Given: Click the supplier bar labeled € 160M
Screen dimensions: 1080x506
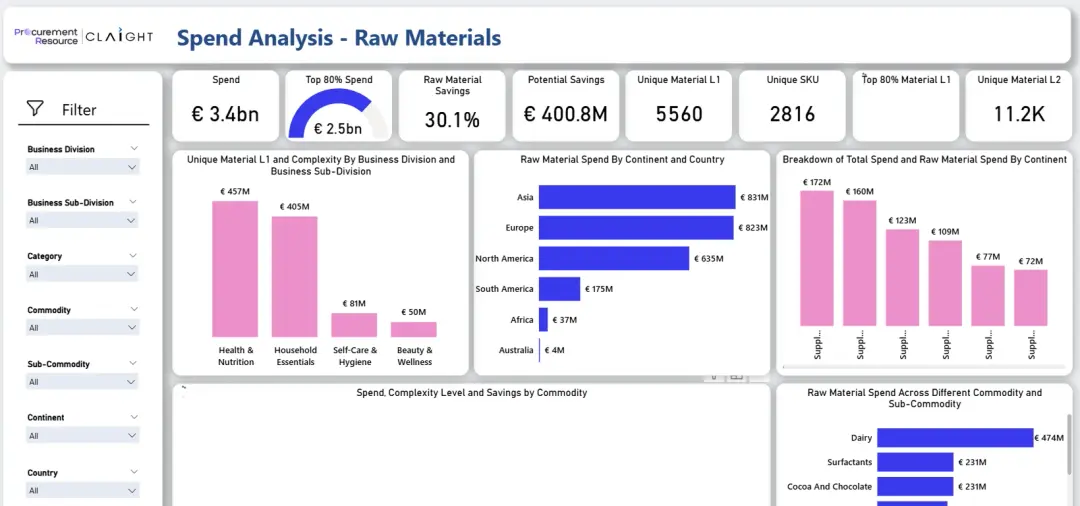Looking at the screenshot, I should click(860, 263).
